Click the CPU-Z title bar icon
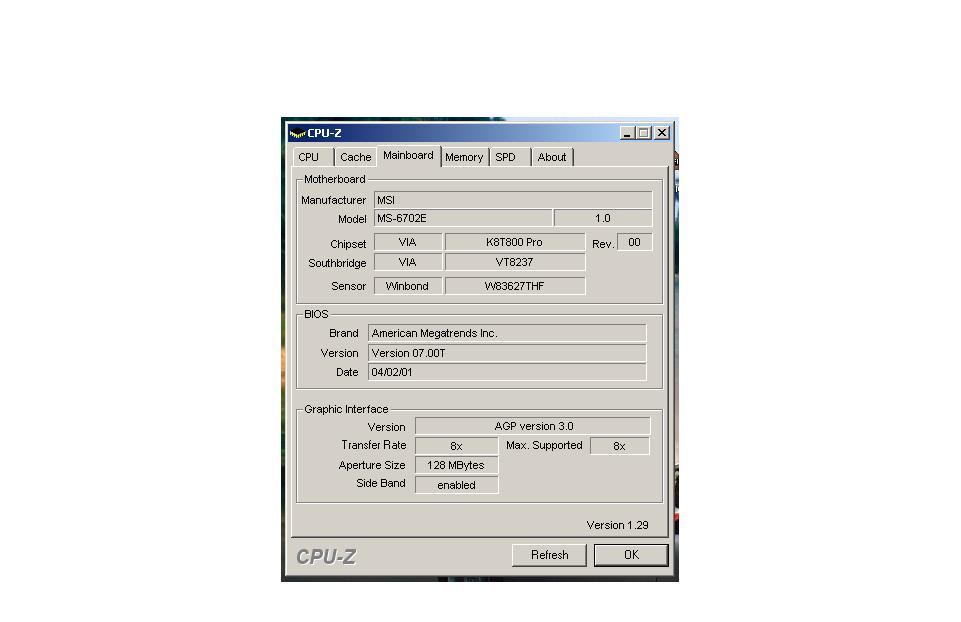This screenshot has height=622, width=961. click(297, 133)
